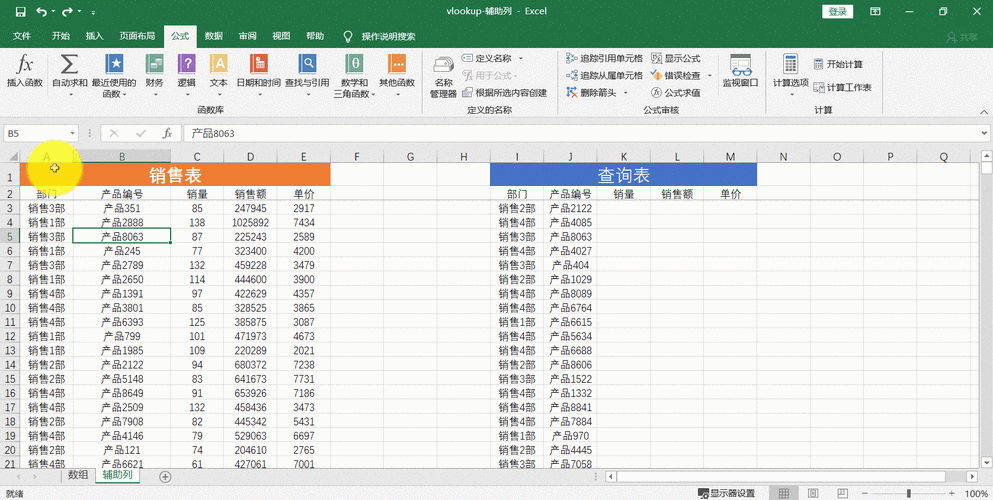Expand the Remove Arrows dropdown arrow
The image size is (993, 500).
(x=625, y=92)
